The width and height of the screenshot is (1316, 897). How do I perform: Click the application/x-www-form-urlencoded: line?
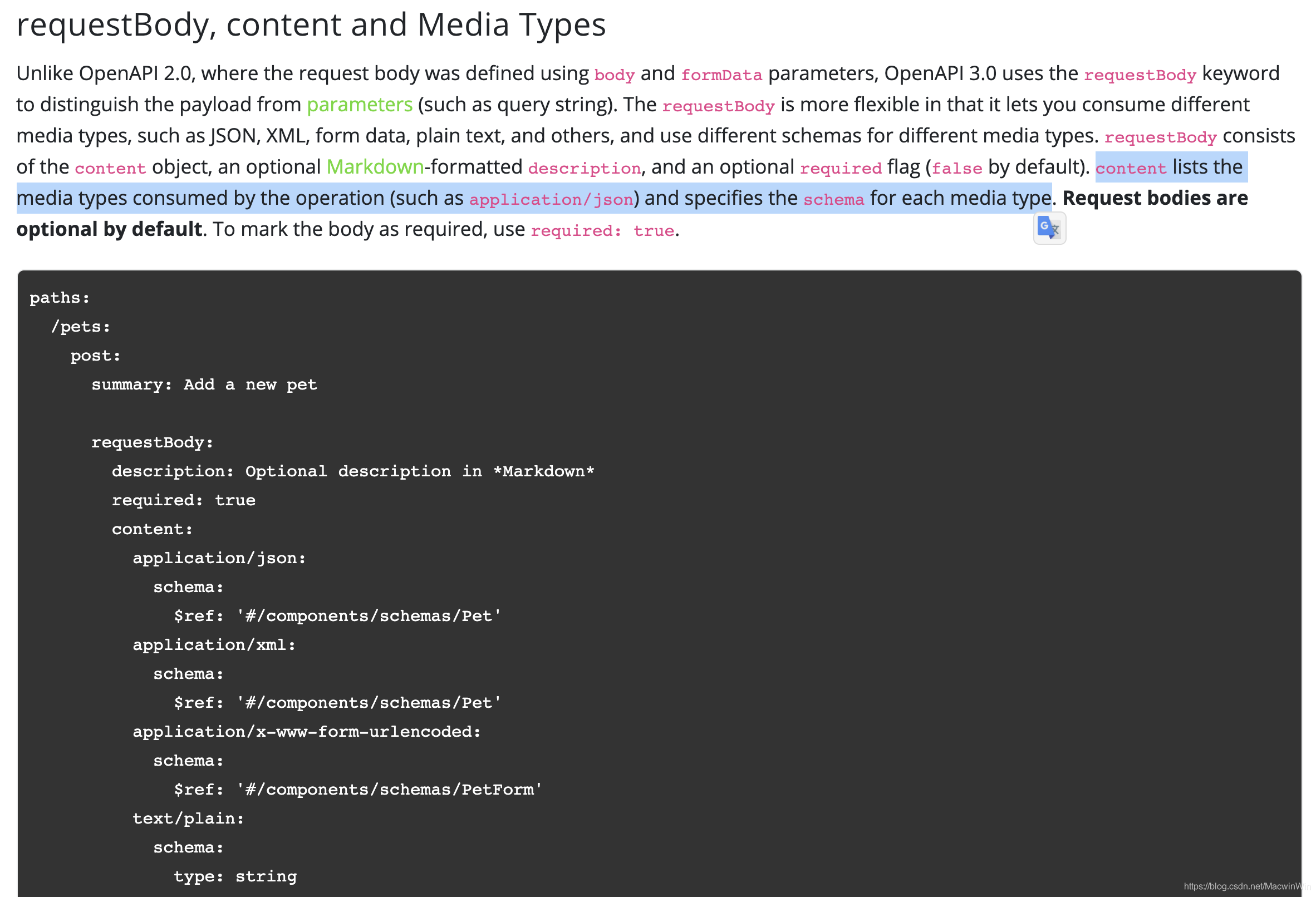coord(306,732)
